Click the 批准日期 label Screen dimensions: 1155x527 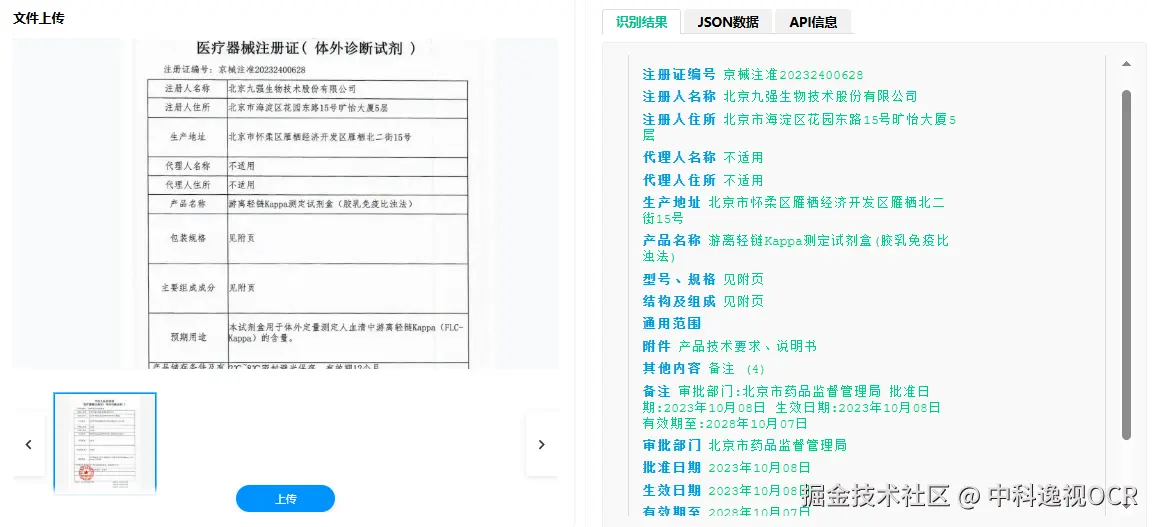coord(672,467)
